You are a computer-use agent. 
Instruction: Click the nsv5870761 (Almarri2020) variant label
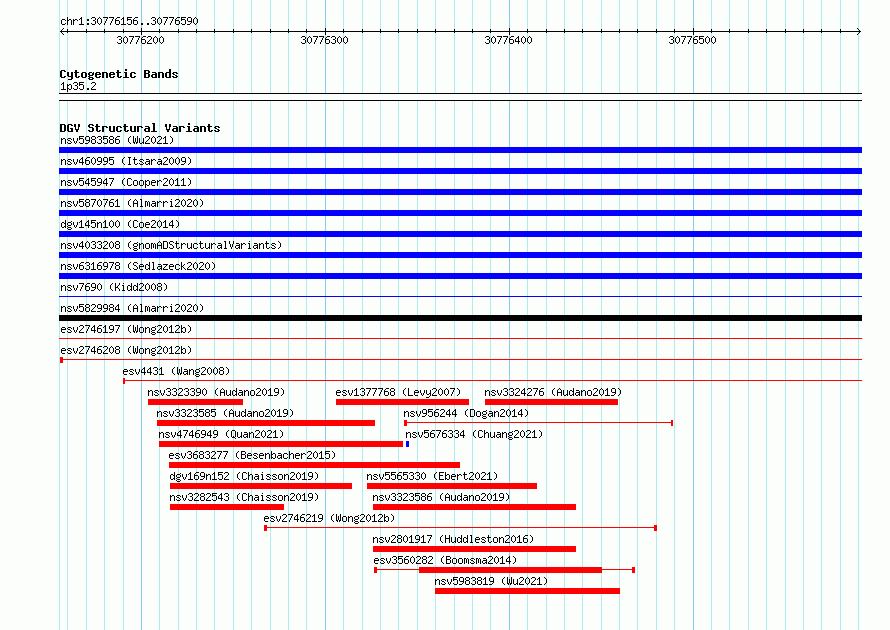click(x=132, y=203)
